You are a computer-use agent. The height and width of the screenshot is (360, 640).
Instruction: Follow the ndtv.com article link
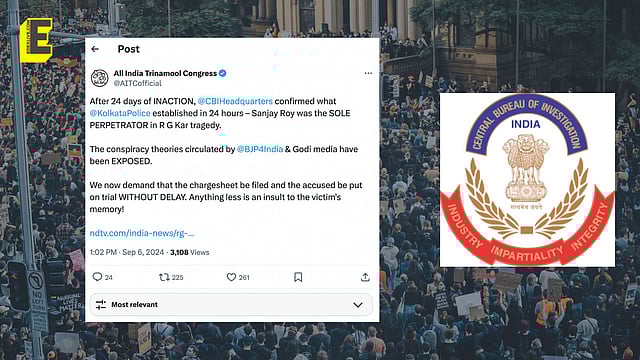pyautogui.click(x=142, y=233)
